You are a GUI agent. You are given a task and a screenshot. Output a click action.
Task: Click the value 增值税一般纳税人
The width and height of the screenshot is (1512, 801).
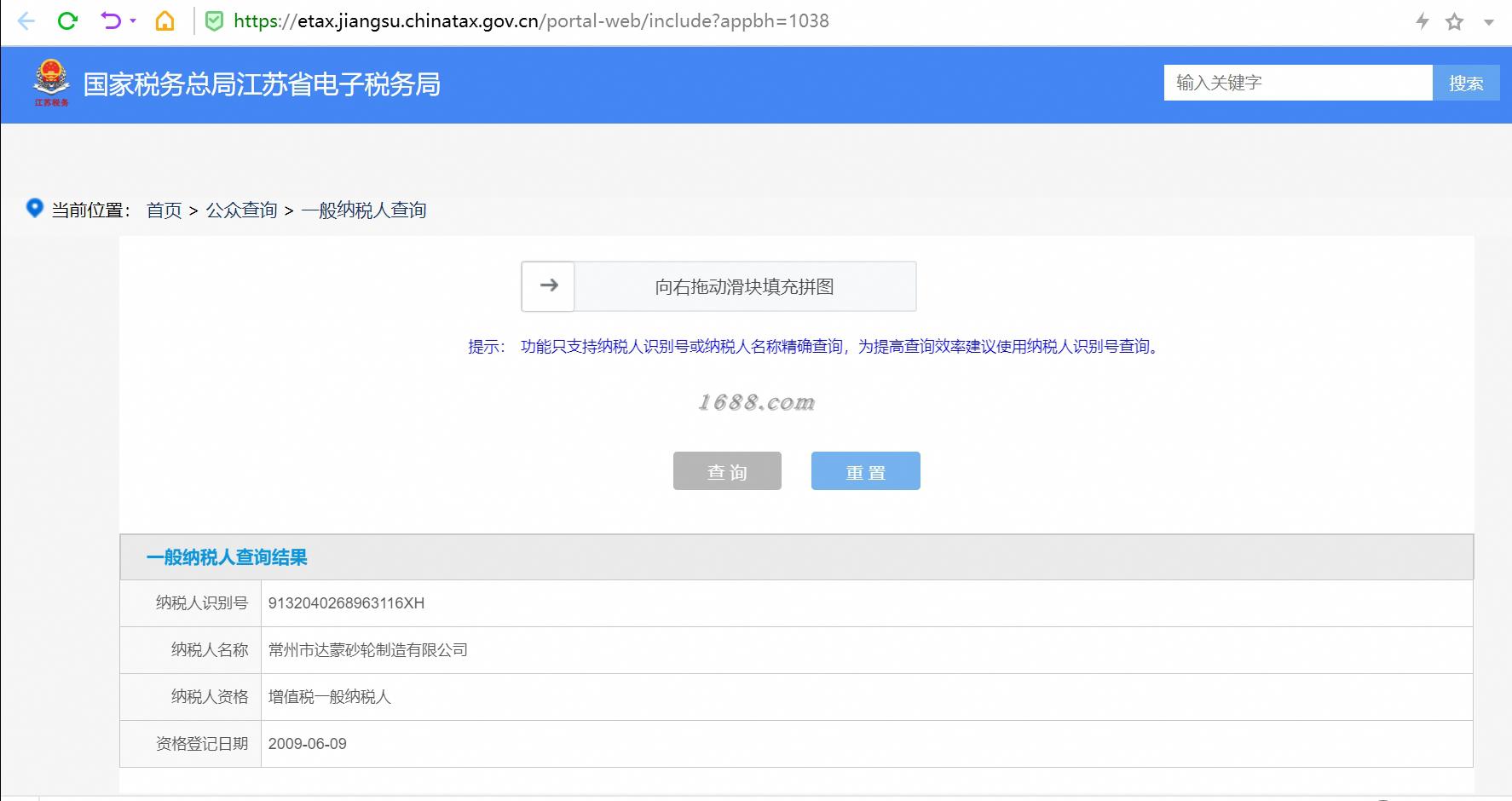coord(330,697)
